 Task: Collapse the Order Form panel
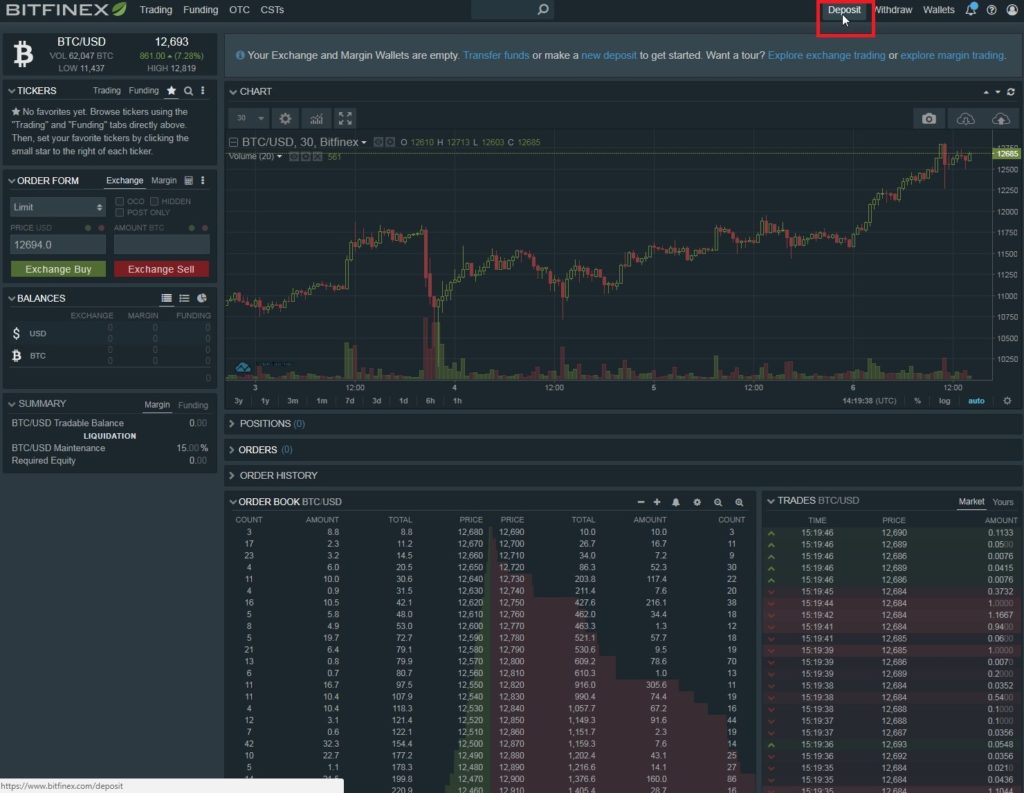click(x=11, y=180)
